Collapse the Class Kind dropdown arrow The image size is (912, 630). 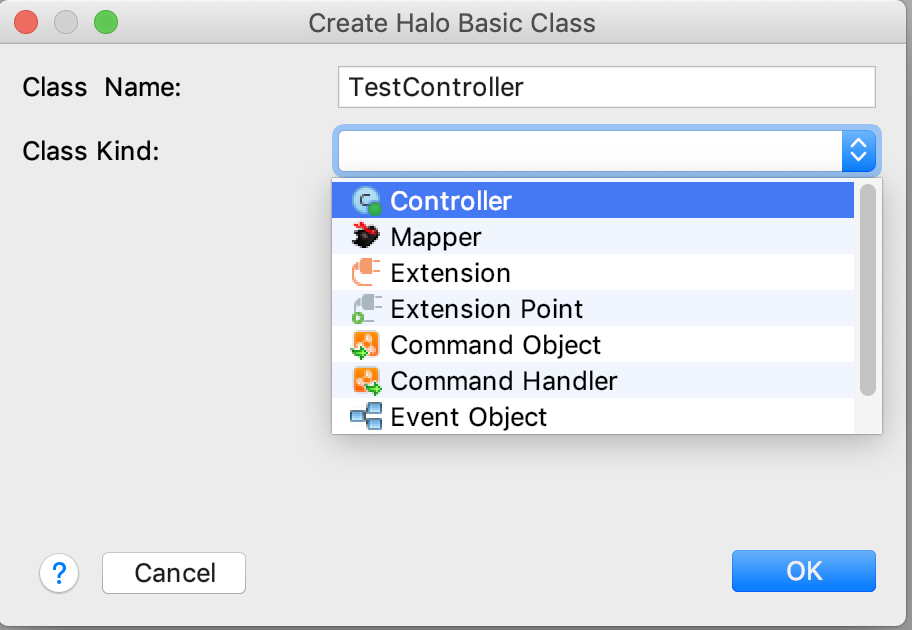pyautogui.click(x=858, y=151)
